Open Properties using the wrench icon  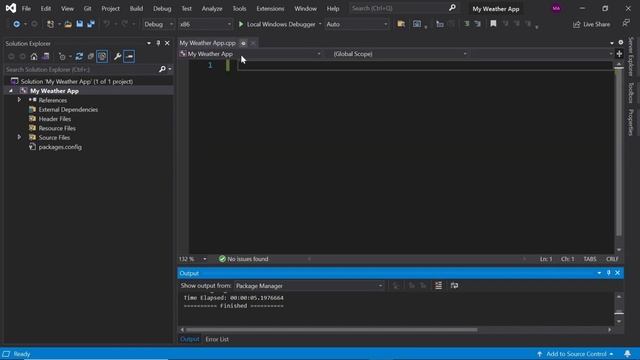(x=117, y=57)
